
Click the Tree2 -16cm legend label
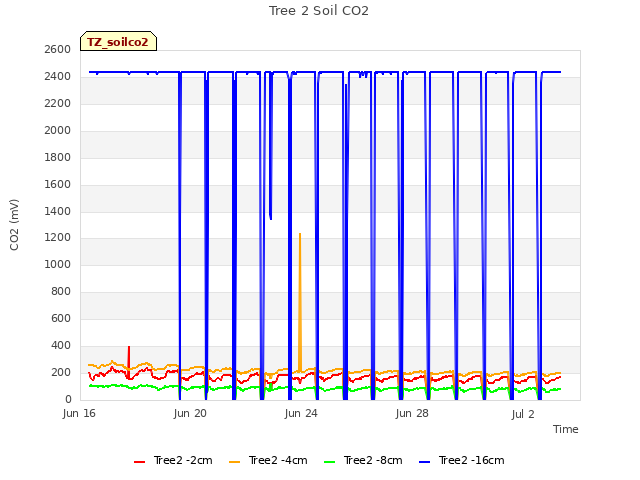pos(471,460)
